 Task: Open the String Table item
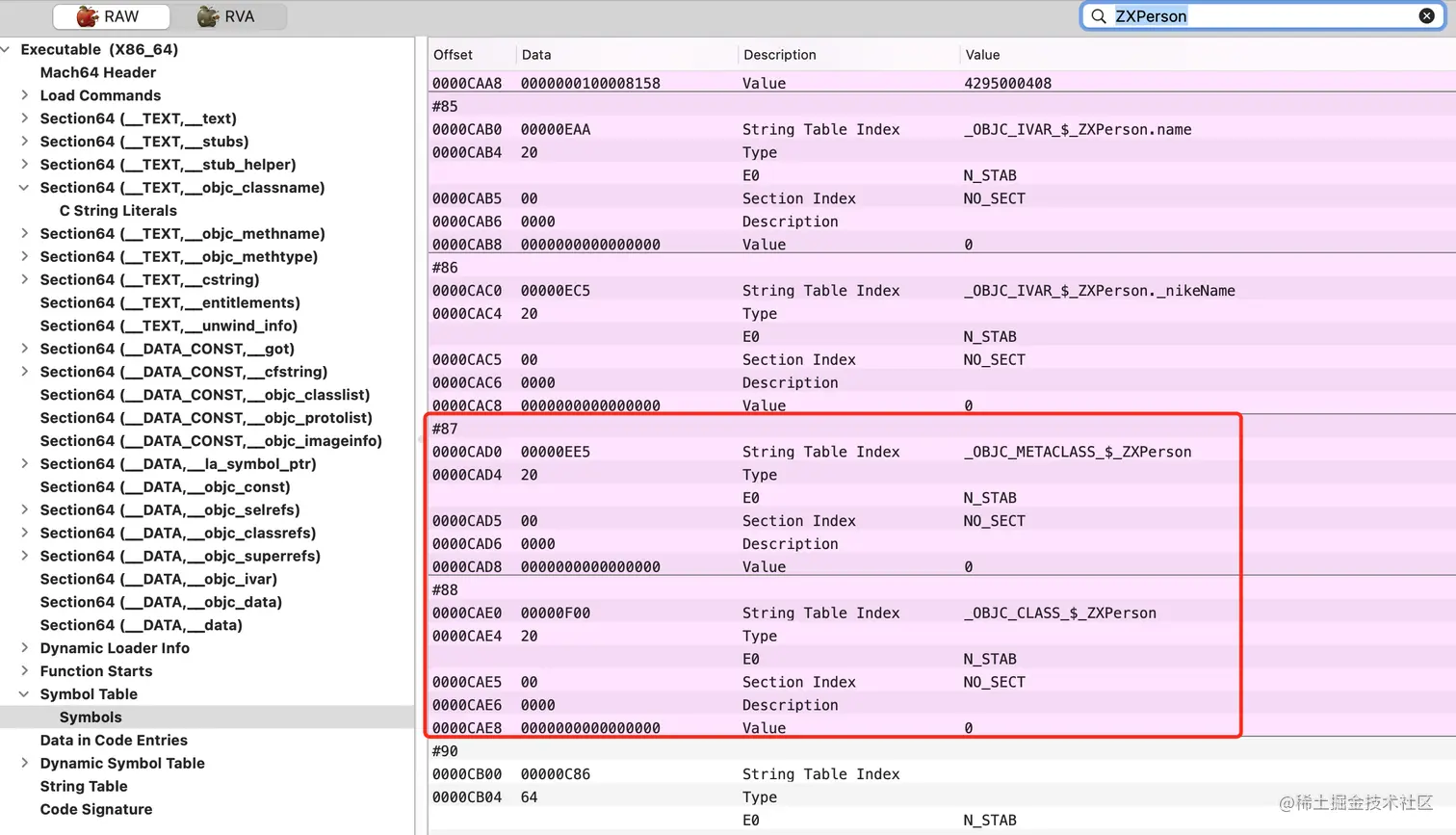coord(83,787)
